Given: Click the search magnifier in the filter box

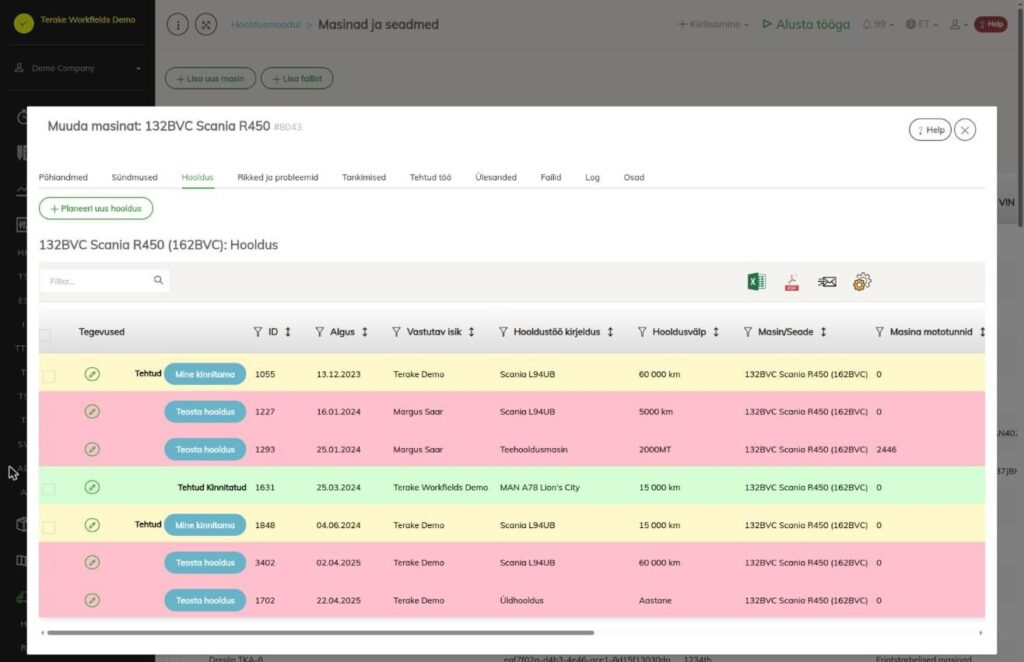Looking at the screenshot, I should tap(158, 280).
